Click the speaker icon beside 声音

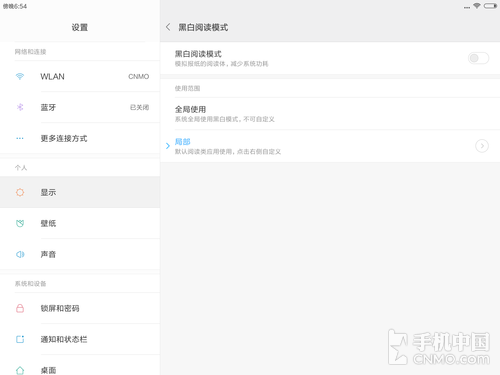(x=20, y=254)
